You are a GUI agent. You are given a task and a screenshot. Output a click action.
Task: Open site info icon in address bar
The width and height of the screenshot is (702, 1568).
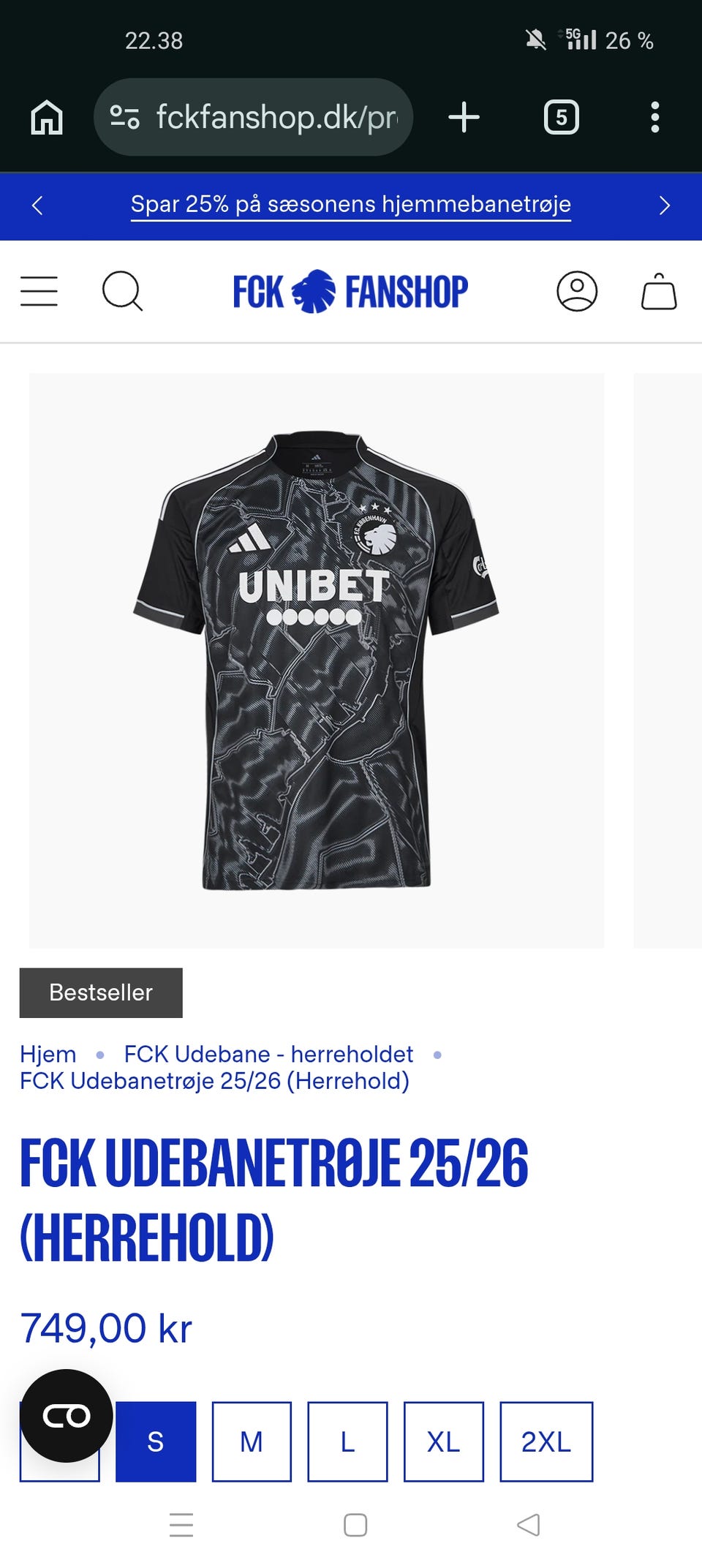pyautogui.click(x=124, y=117)
